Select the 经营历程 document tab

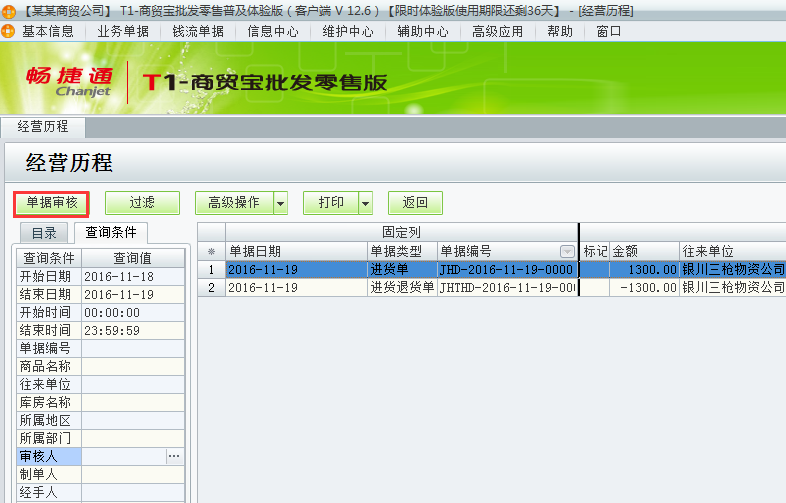tap(43, 126)
